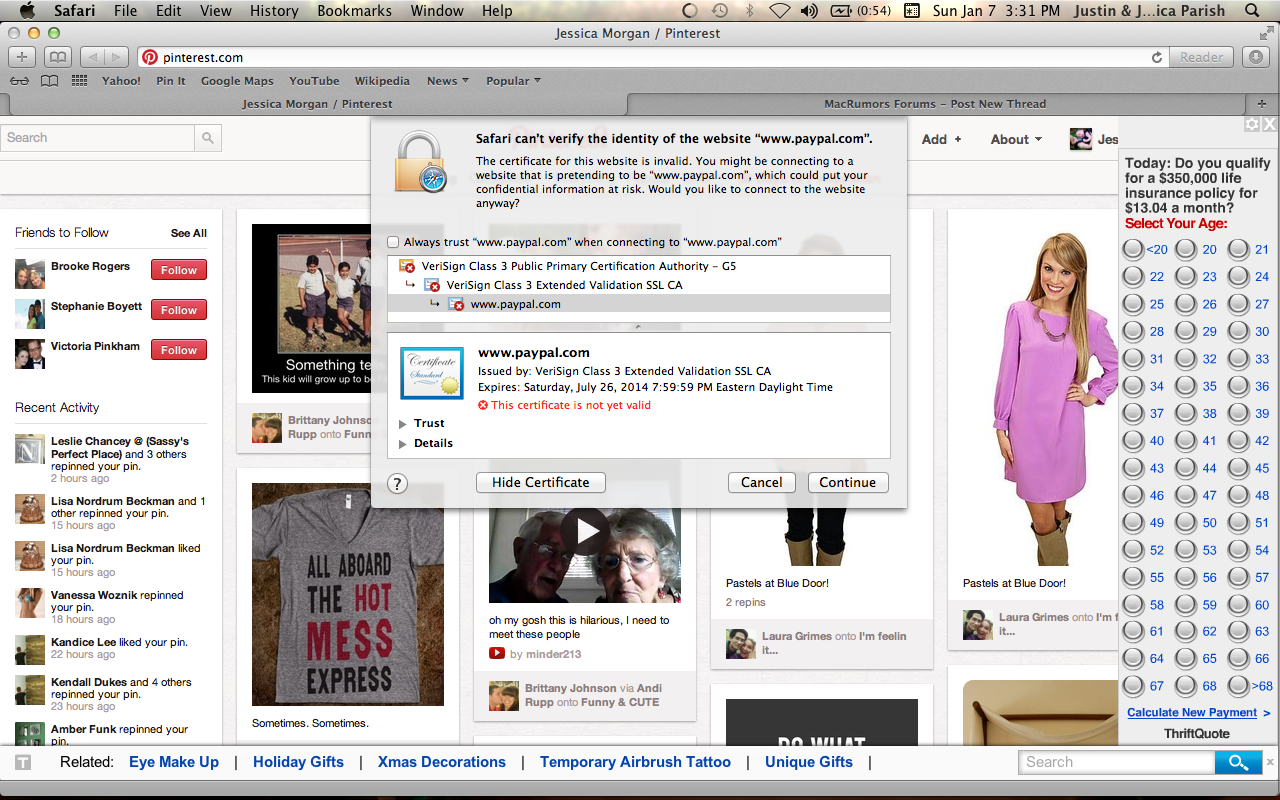Reload the page in the address bar
Viewport: 1280px width, 800px height.
[x=1157, y=58]
